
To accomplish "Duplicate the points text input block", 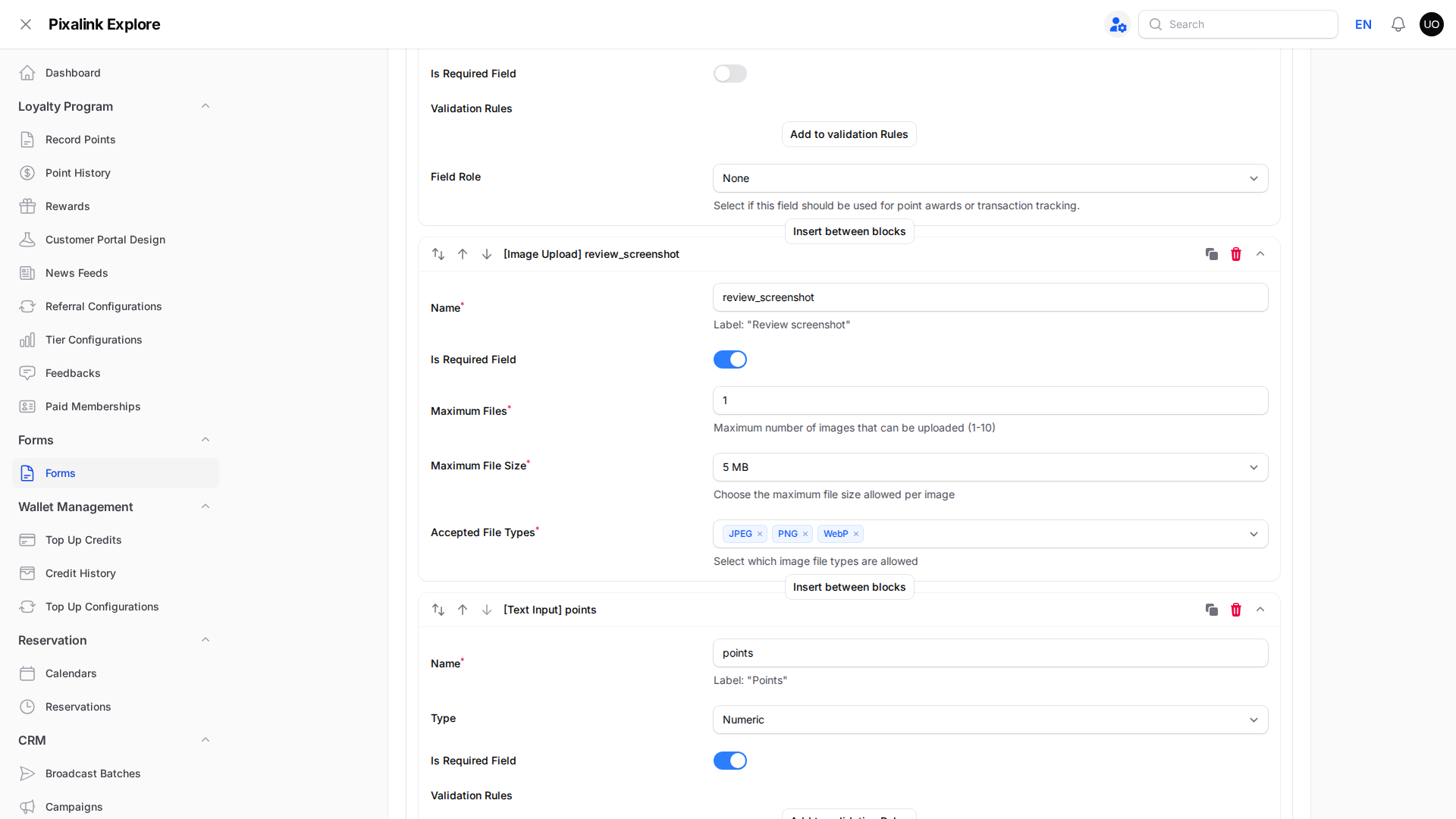I will [x=1212, y=610].
